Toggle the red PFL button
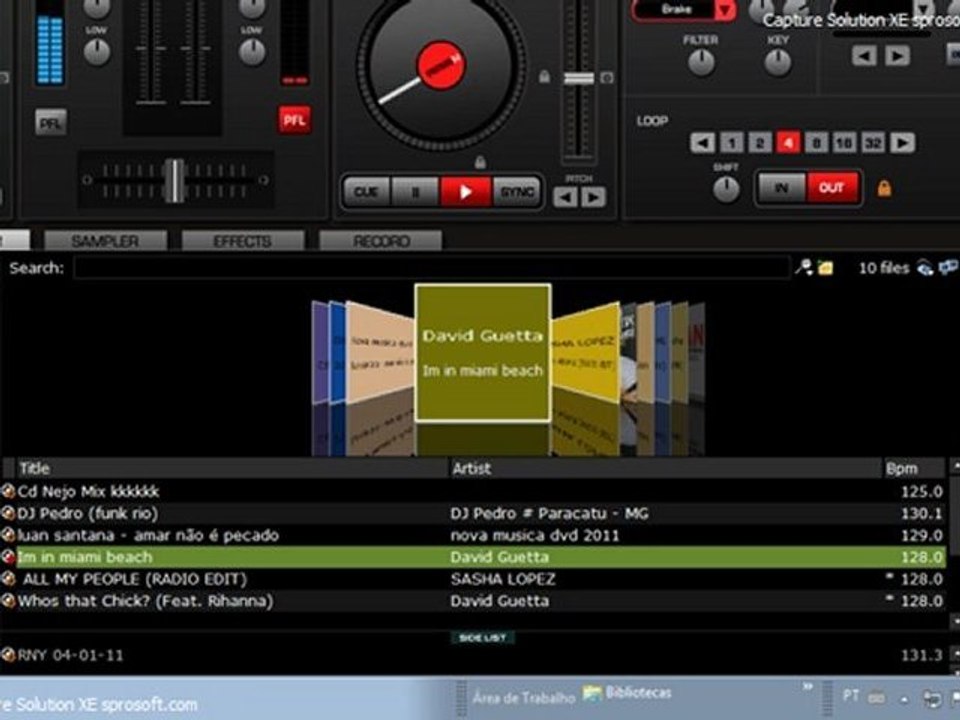Screen dimensions: 960x720 [294, 120]
